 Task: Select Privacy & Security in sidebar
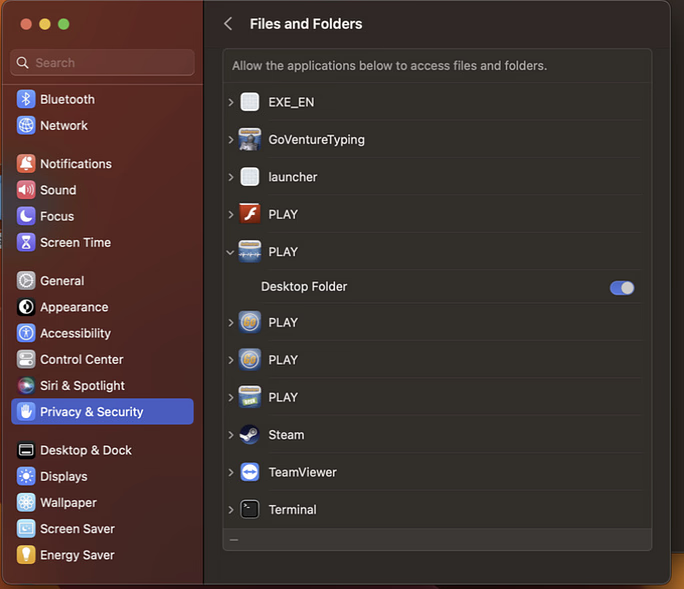coord(91,412)
